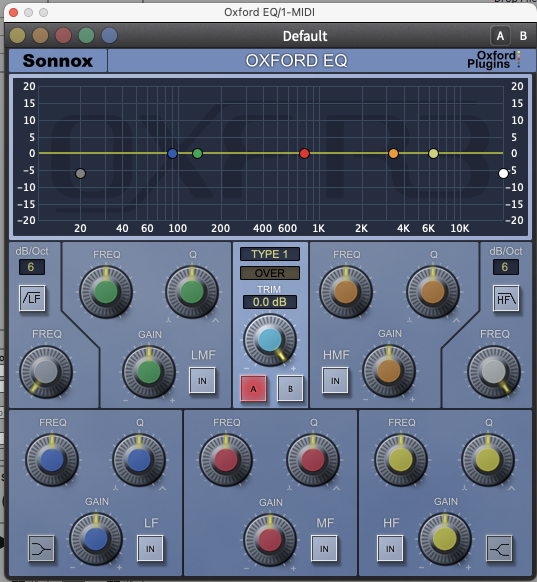
Task: Click the window title Oxford EQ/1-MIDI
Action: point(269,12)
